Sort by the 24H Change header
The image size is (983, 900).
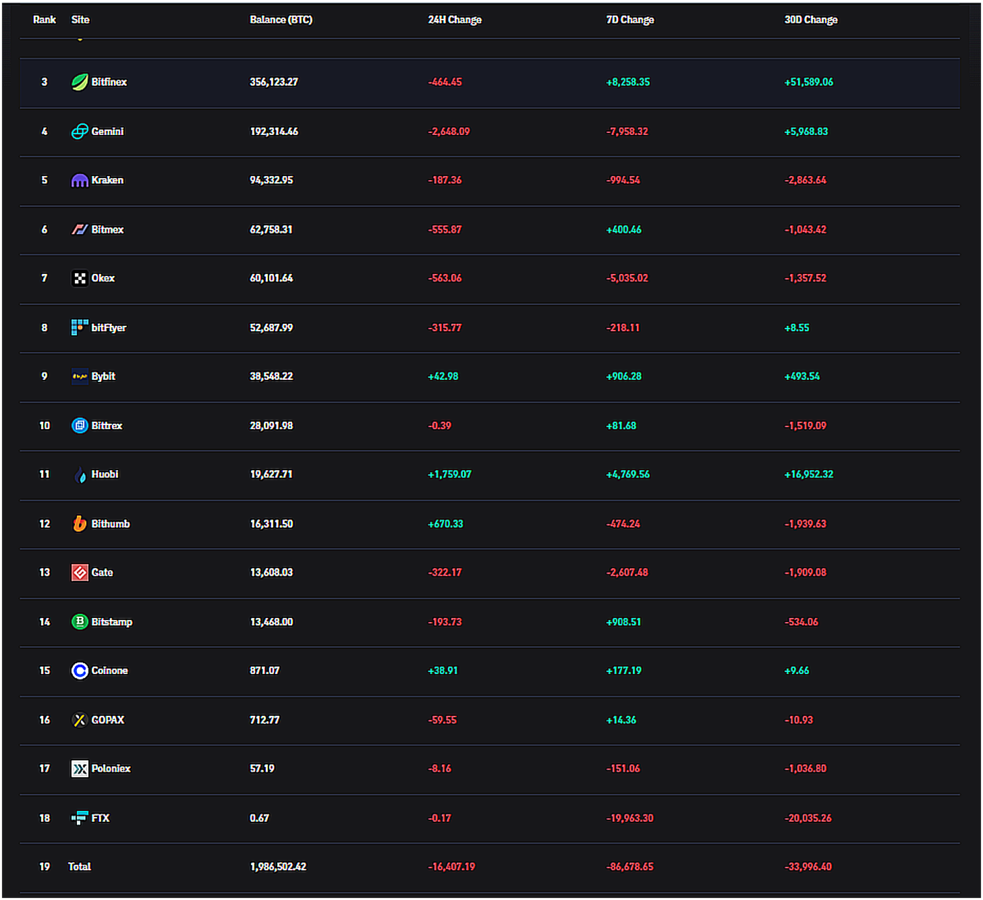(x=454, y=20)
